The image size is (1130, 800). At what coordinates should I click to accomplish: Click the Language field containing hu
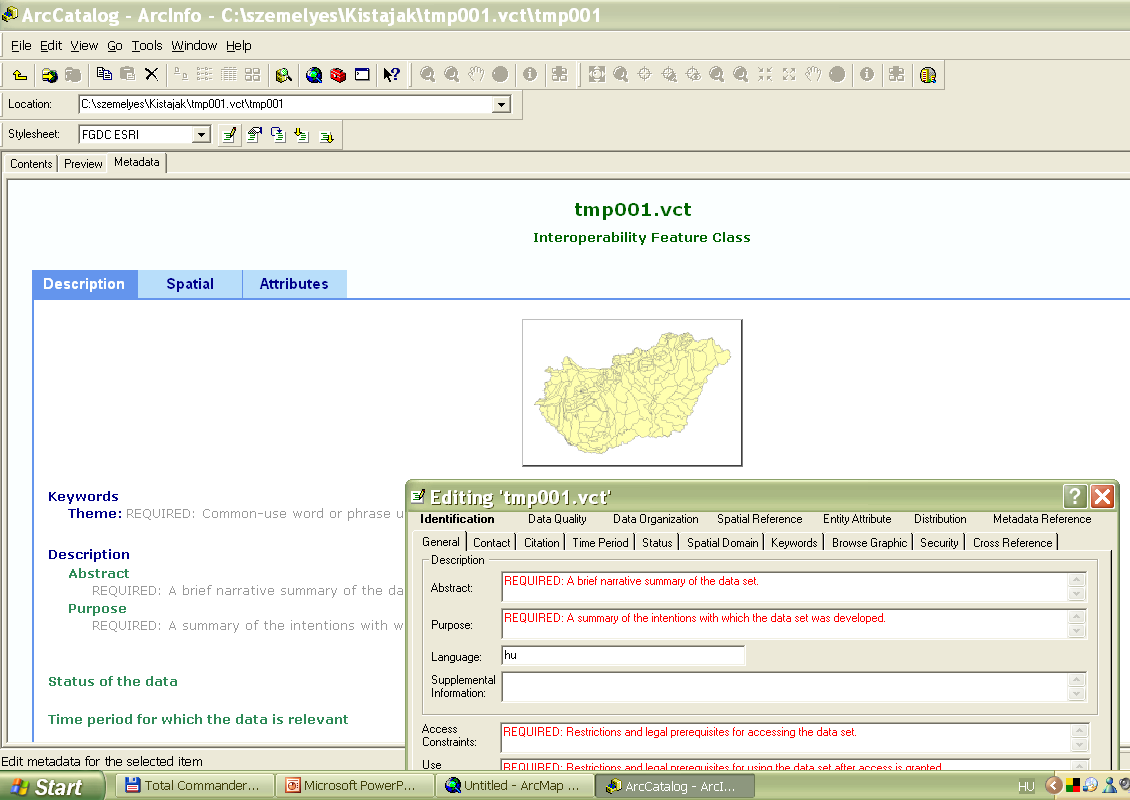623,655
